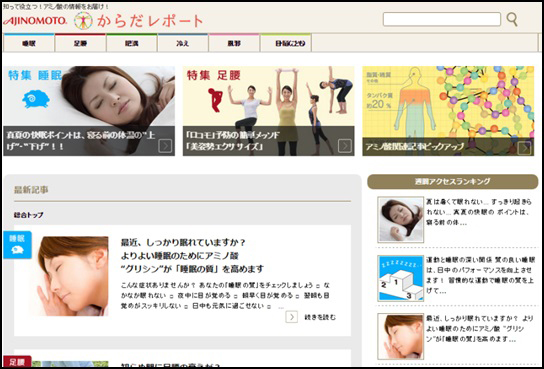Click the blue sheep icon on sleep banner
The height and width of the screenshot is (369, 544).
[x=35, y=99]
